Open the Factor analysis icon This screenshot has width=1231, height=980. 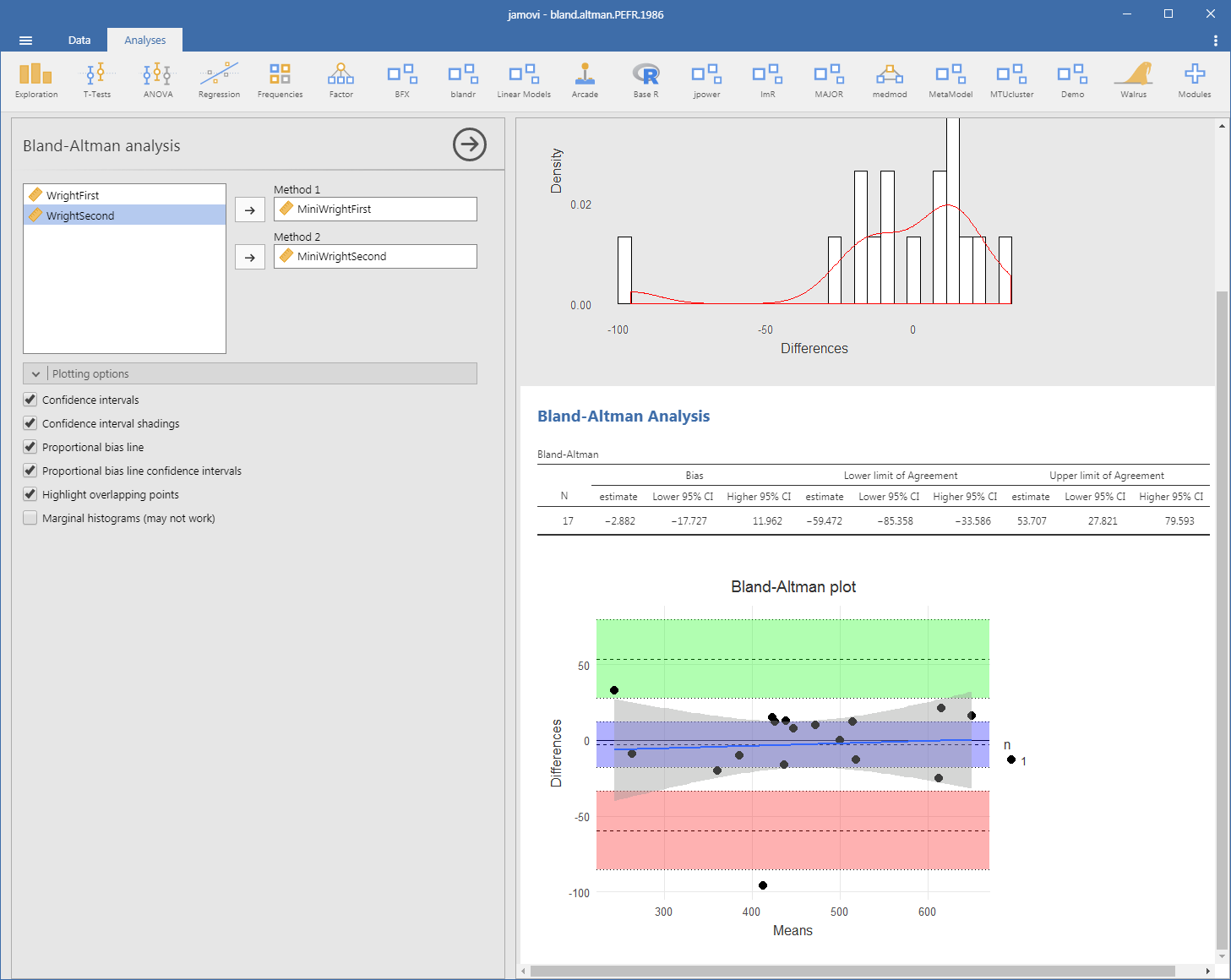click(x=341, y=80)
